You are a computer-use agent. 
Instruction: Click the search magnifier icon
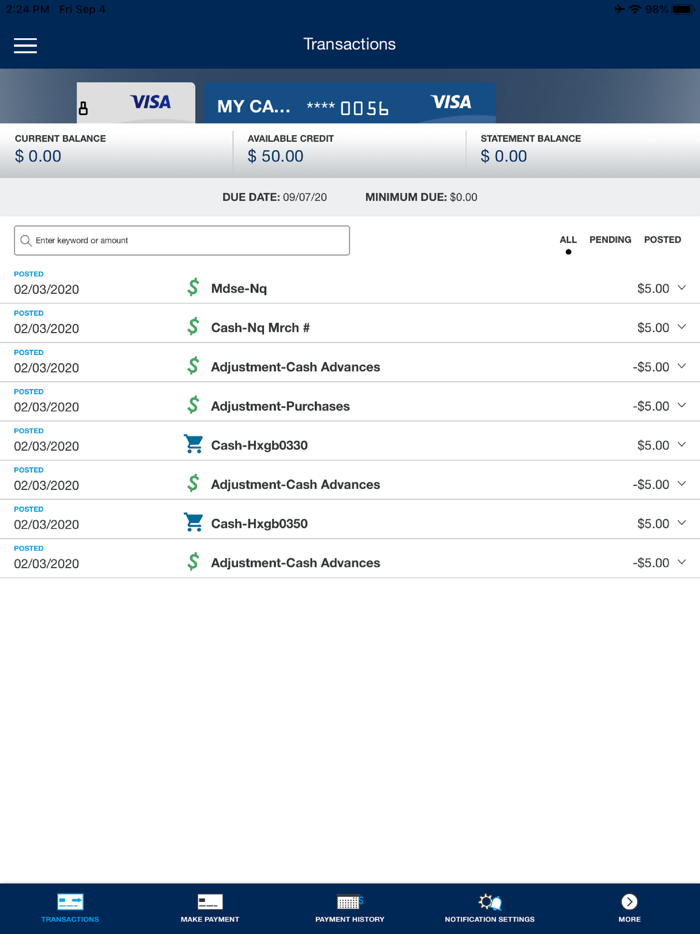[26, 241]
